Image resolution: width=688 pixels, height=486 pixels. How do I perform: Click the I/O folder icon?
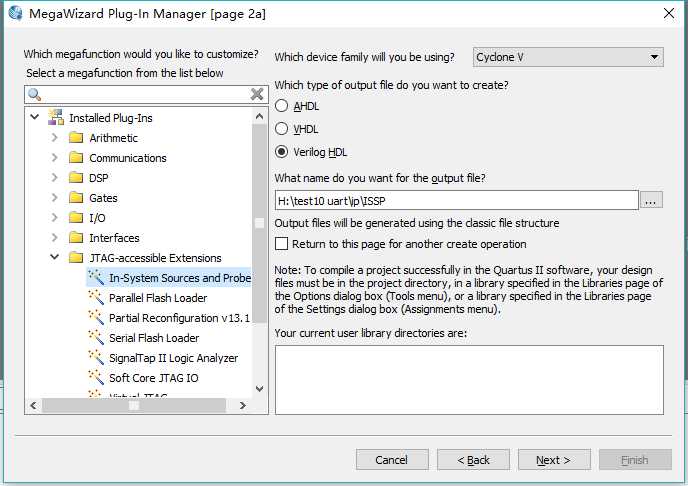tap(76, 218)
